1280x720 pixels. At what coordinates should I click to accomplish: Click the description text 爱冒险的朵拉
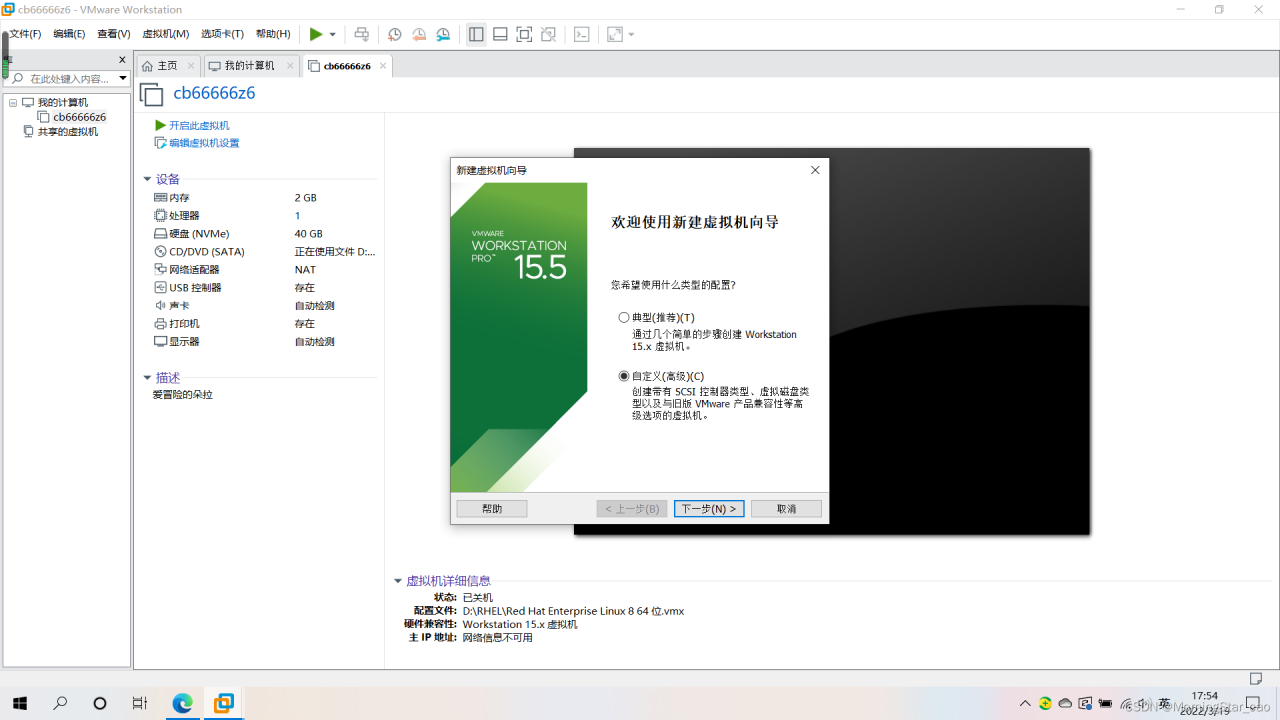(x=183, y=395)
